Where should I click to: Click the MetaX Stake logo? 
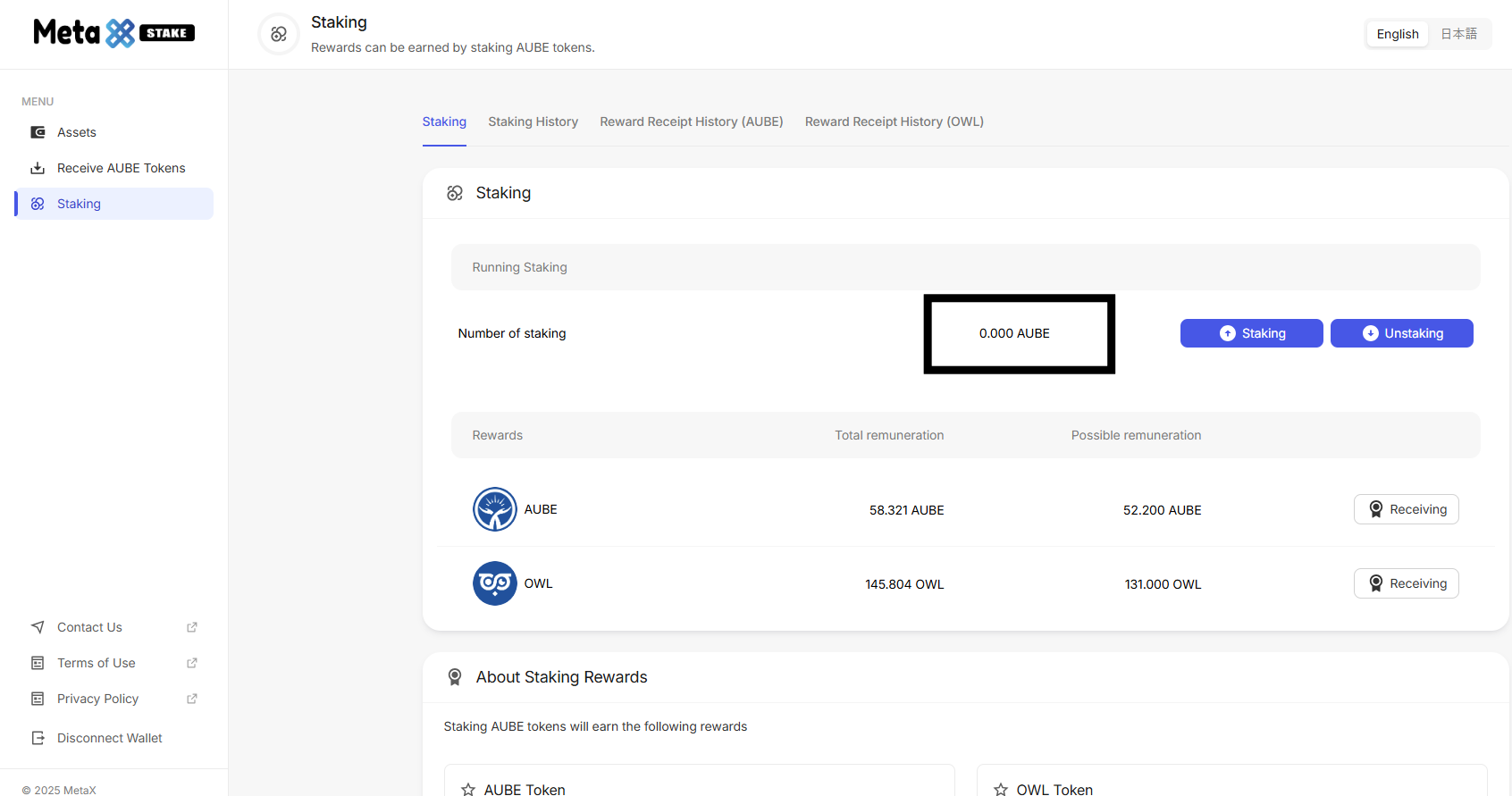coord(113,33)
